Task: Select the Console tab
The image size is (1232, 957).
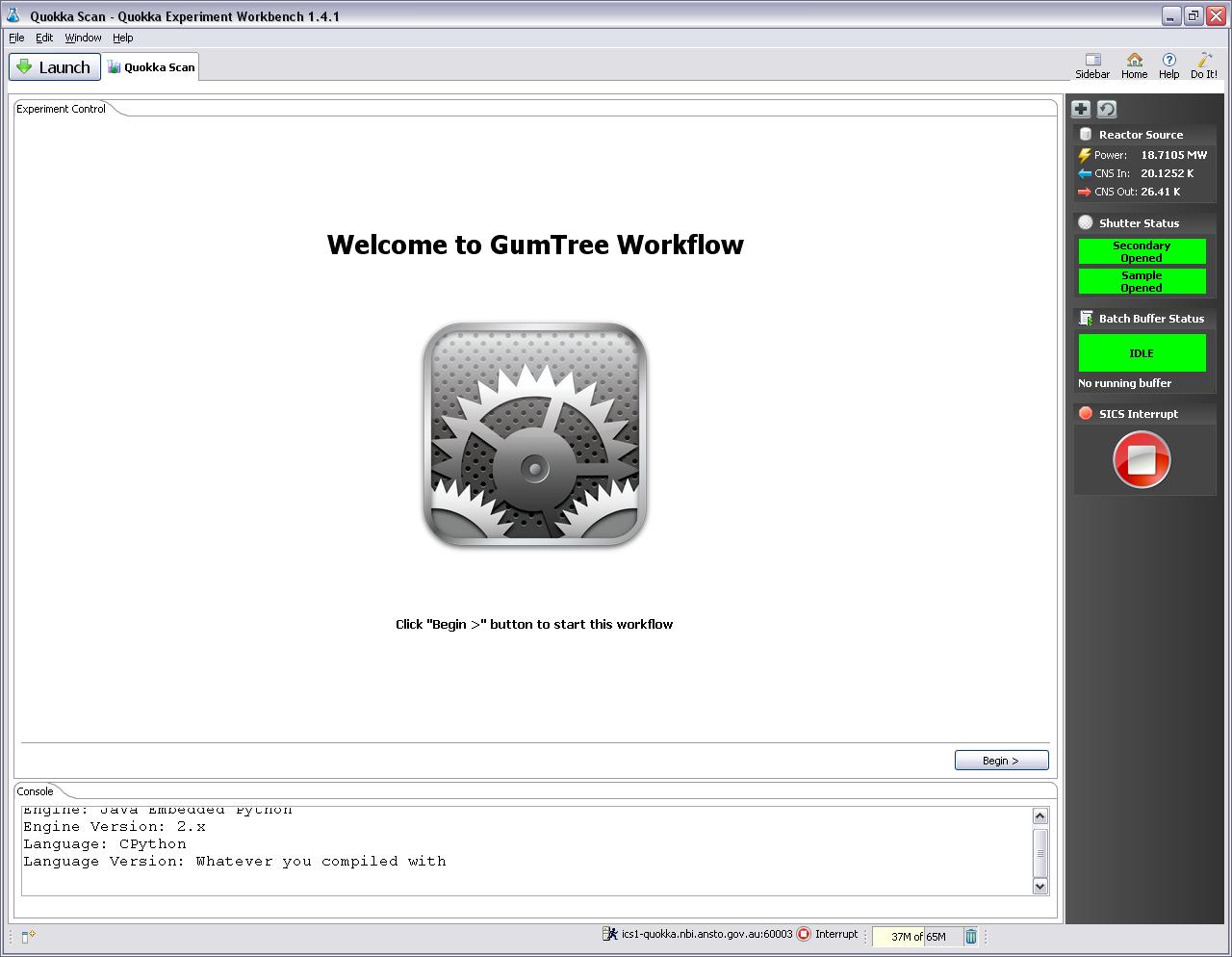Action: (36, 791)
